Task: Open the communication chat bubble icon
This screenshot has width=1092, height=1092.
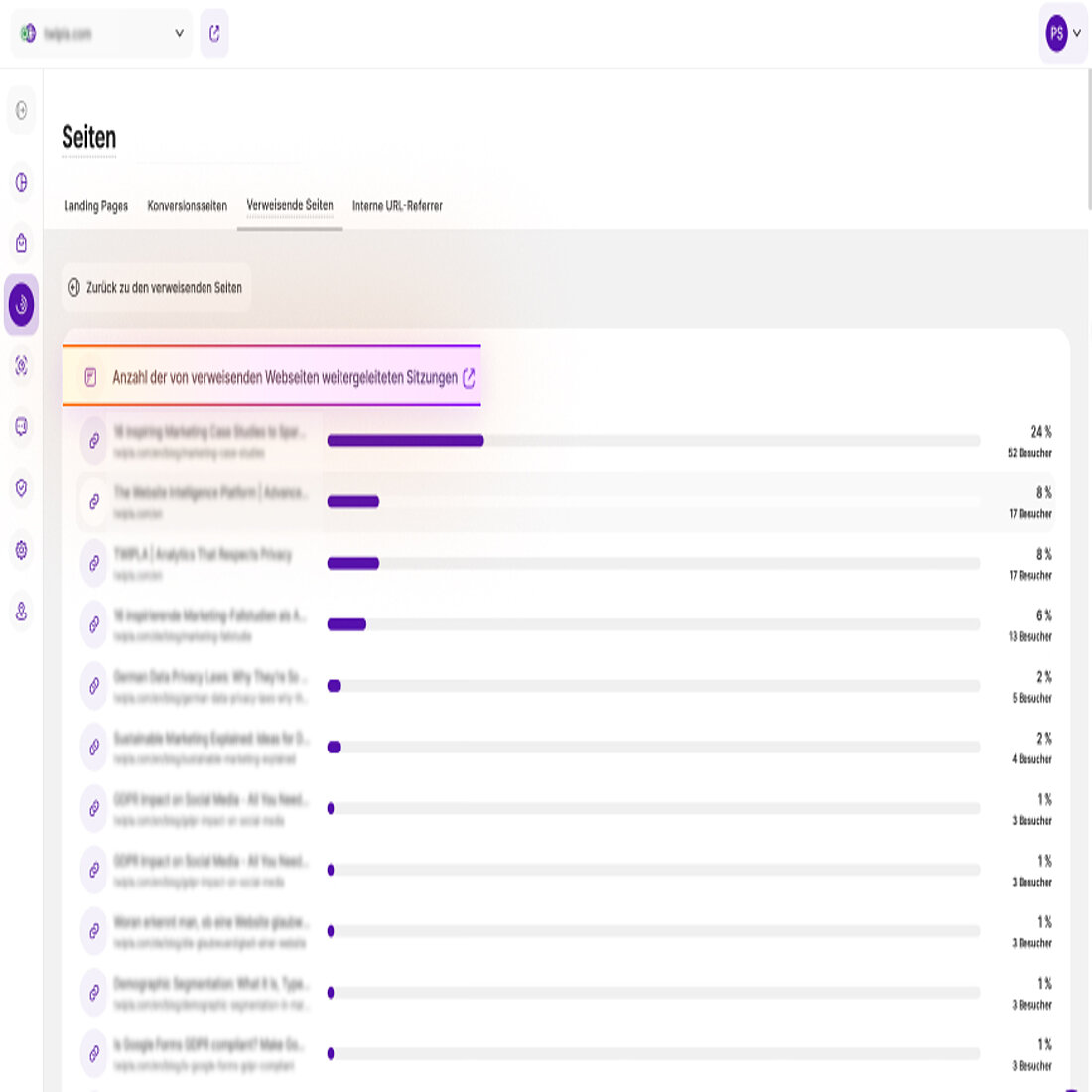Action: coord(20,427)
